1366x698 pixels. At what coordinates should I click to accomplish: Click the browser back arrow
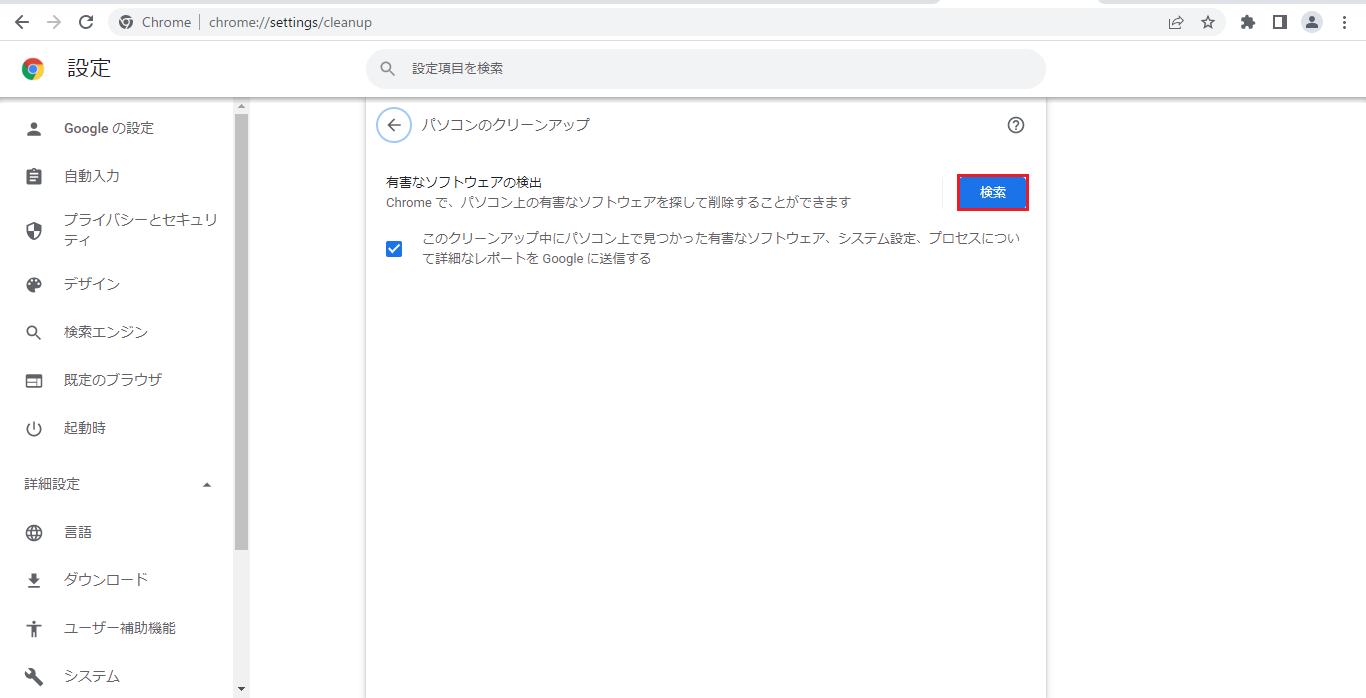(x=22, y=22)
